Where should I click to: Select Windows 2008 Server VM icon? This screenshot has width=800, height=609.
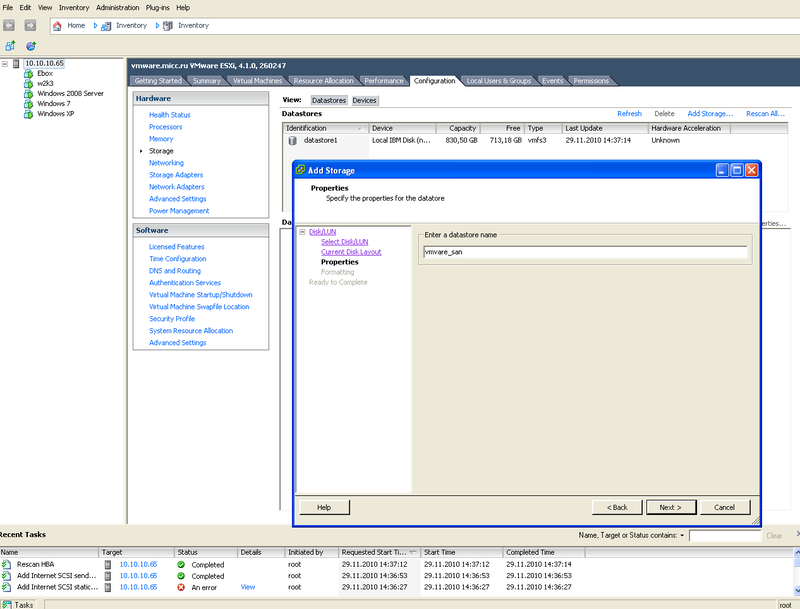coord(29,93)
